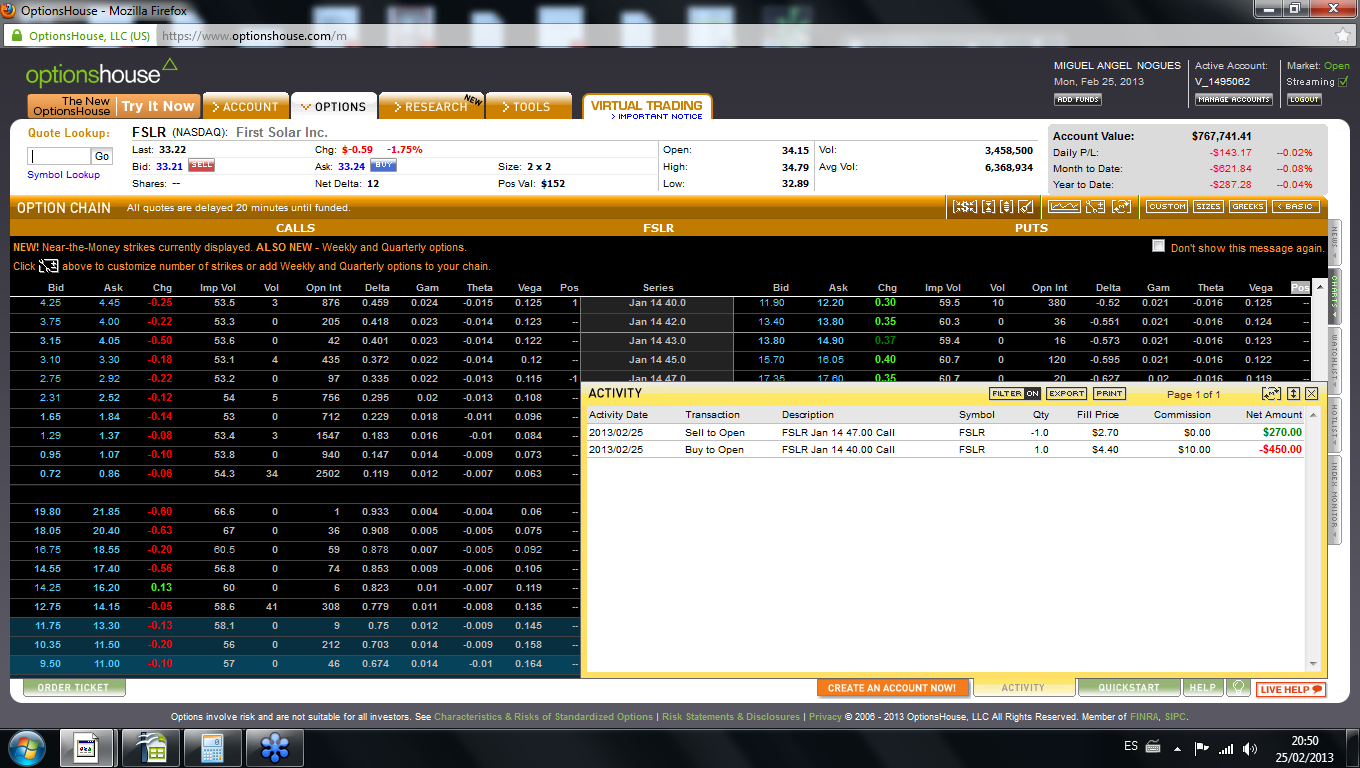Image resolution: width=1360 pixels, height=768 pixels.
Task: Click the IMPORTANT NOTICE link under Virtual Trading
Action: 657,117
